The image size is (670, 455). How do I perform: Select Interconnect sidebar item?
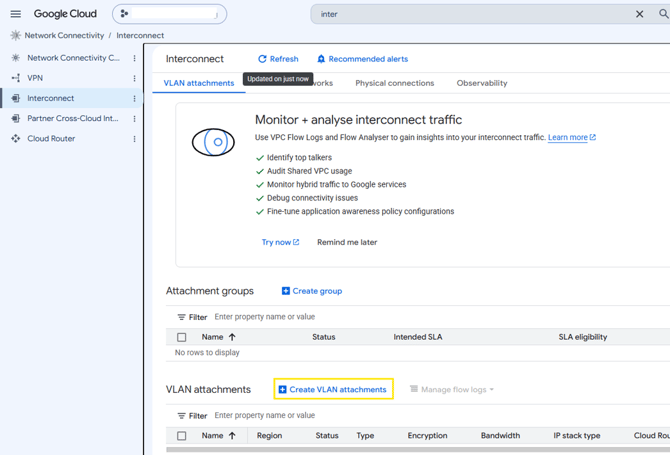[x=50, y=98]
